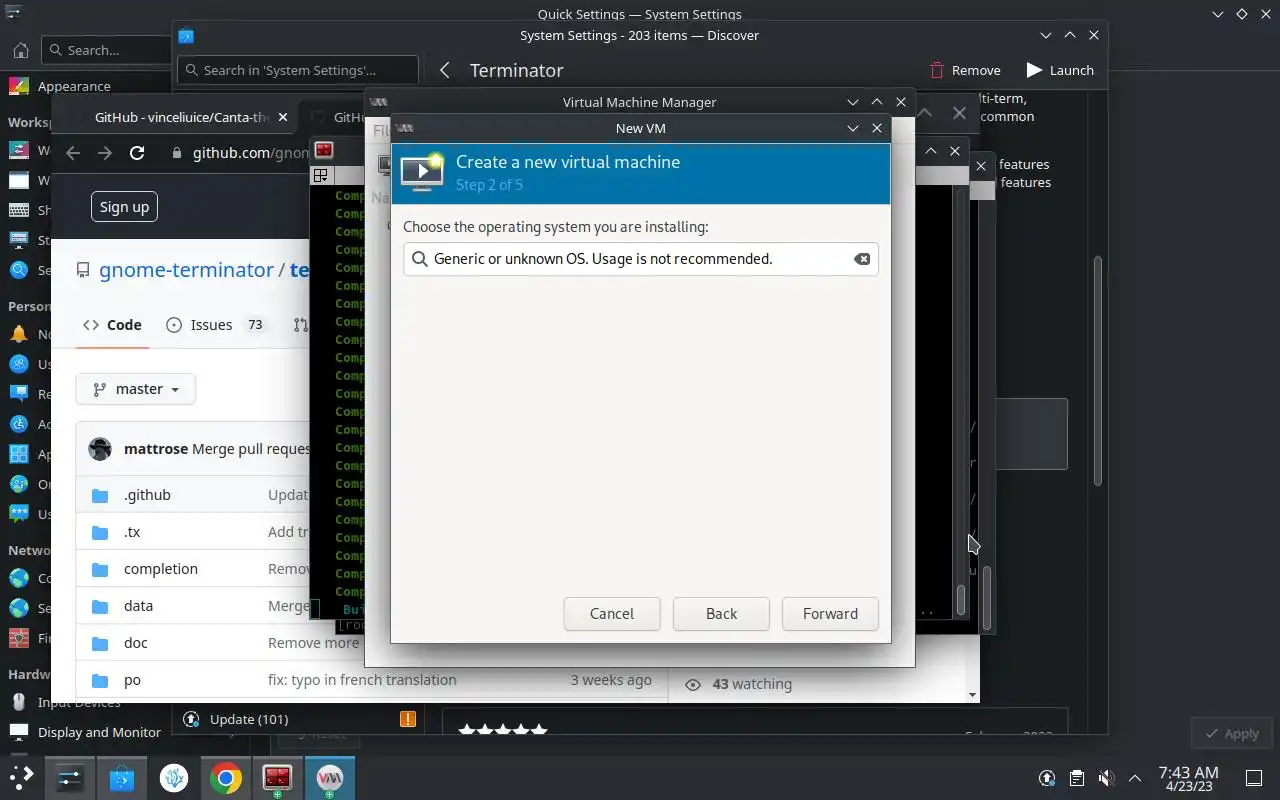Viewport: 1280px width, 800px height.
Task: Select the GitHub vinceliuice/Canta-theme tab
Action: pos(182,117)
